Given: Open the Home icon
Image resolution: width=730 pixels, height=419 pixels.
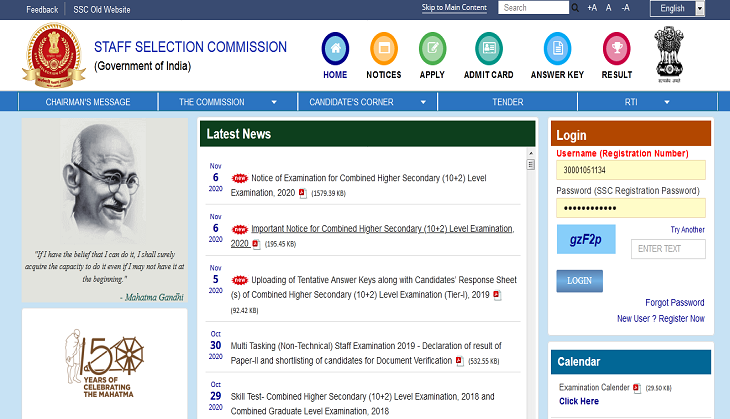Looking at the screenshot, I should pyautogui.click(x=335, y=48).
